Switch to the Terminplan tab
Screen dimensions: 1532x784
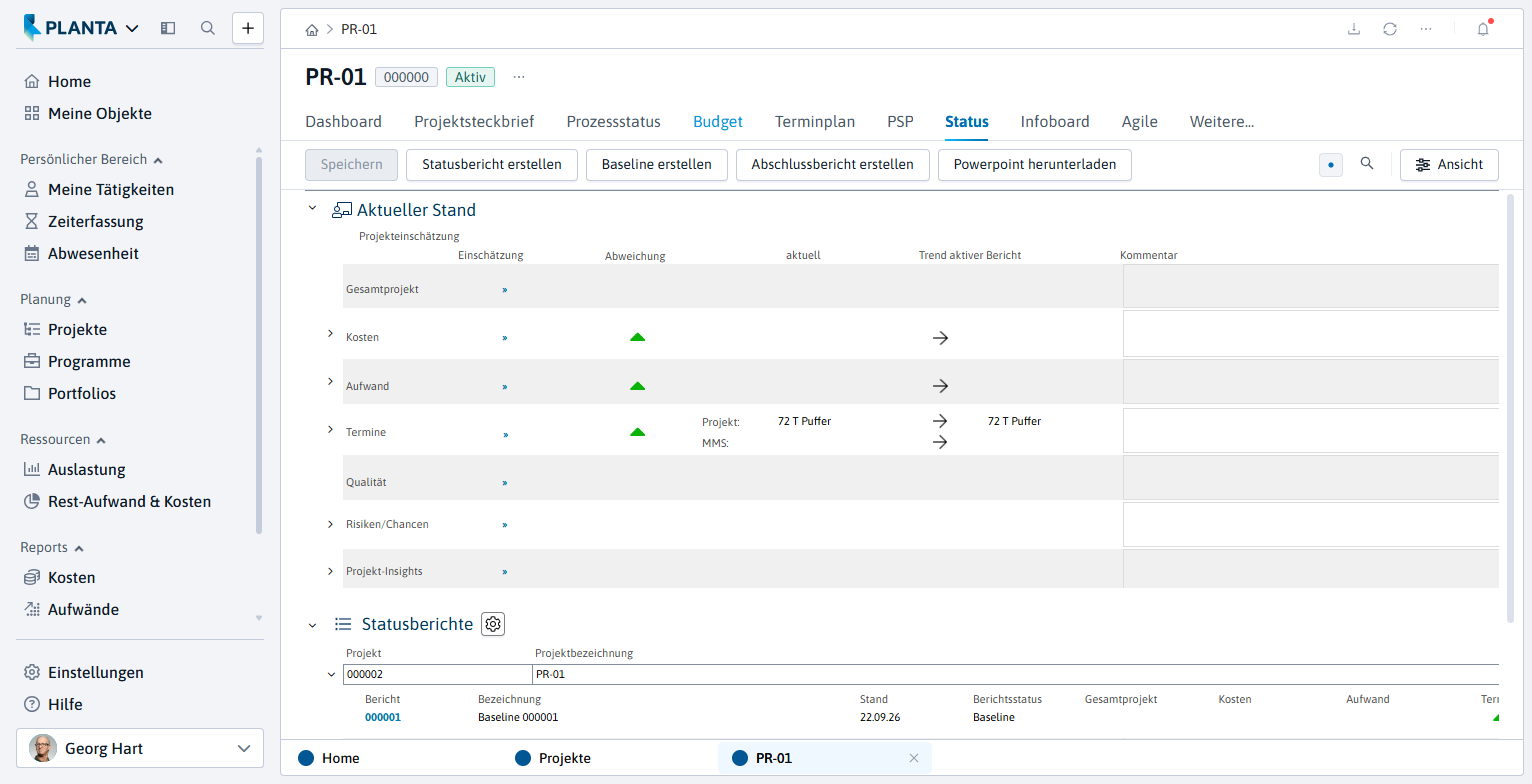pyautogui.click(x=815, y=122)
